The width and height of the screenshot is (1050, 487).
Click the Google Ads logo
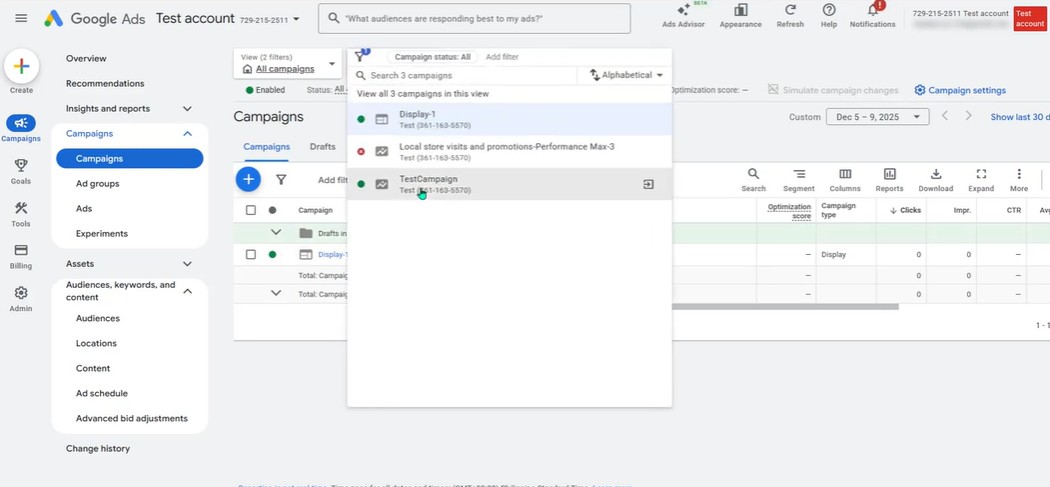click(94, 19)
